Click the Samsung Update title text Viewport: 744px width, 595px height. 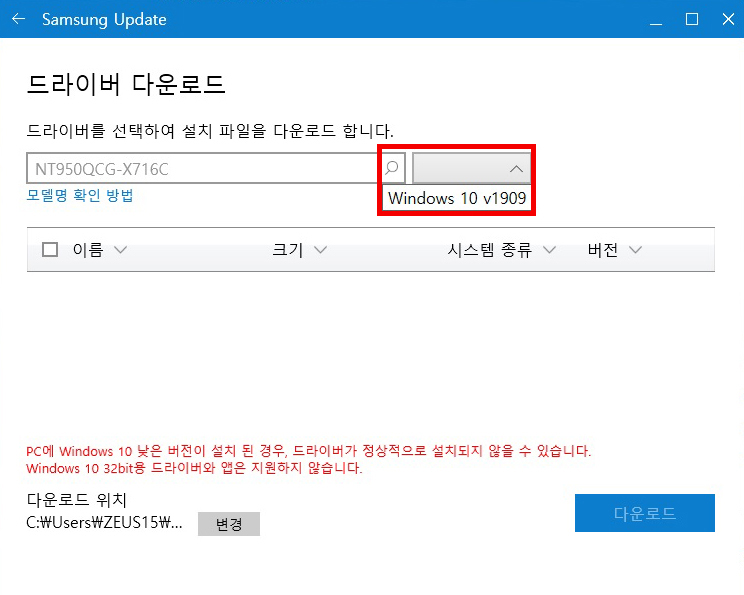click(104, 19)
